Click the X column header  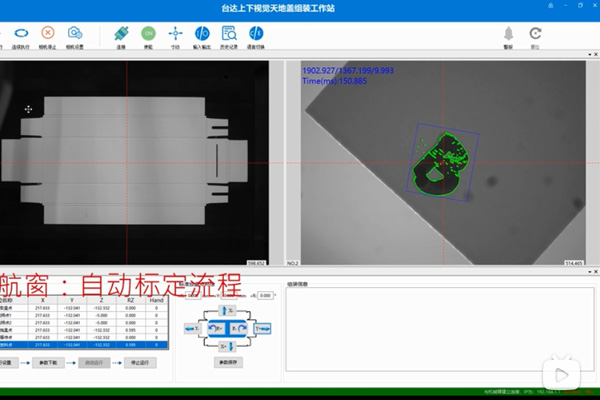tap(42, 300)
